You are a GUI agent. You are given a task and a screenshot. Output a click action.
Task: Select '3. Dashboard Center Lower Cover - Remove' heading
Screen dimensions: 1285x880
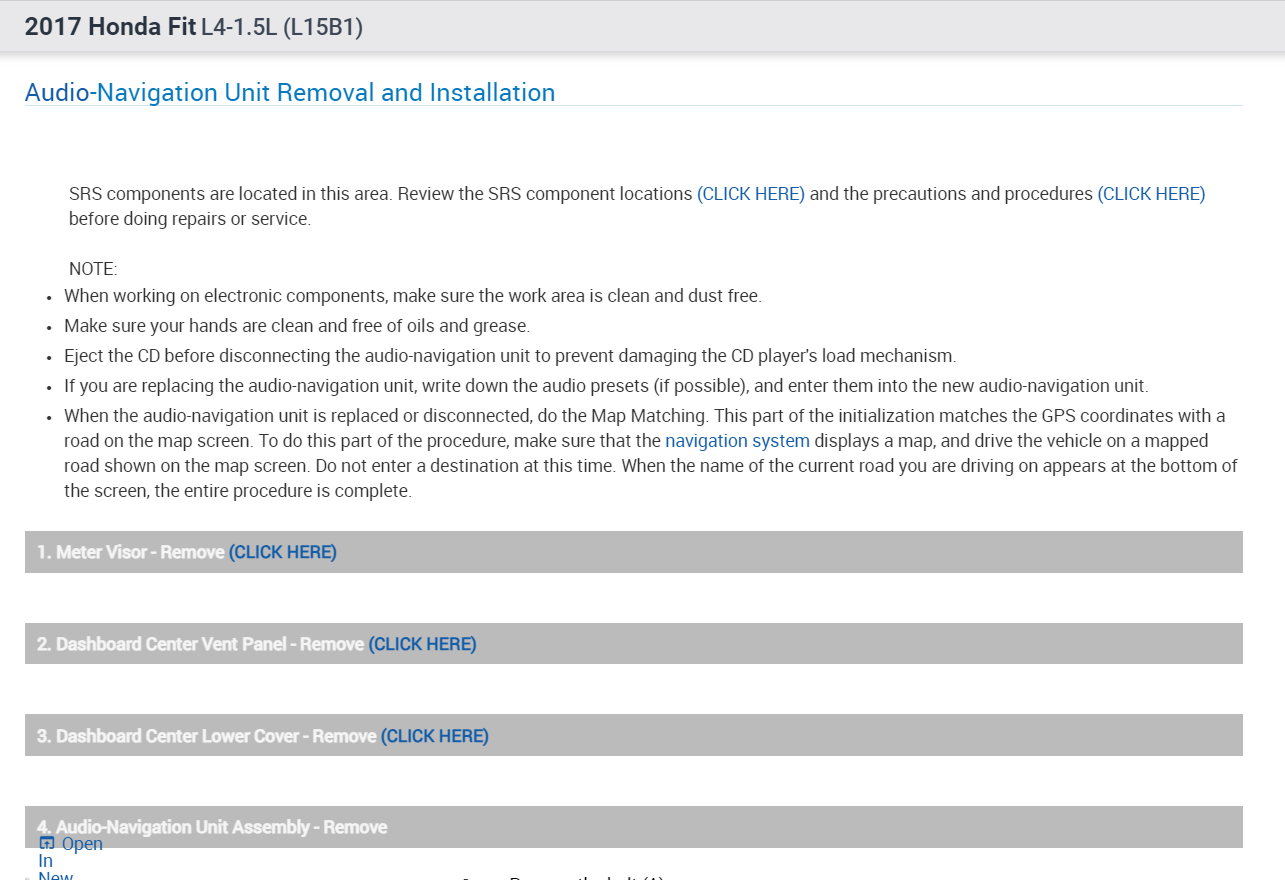point(206,736)
